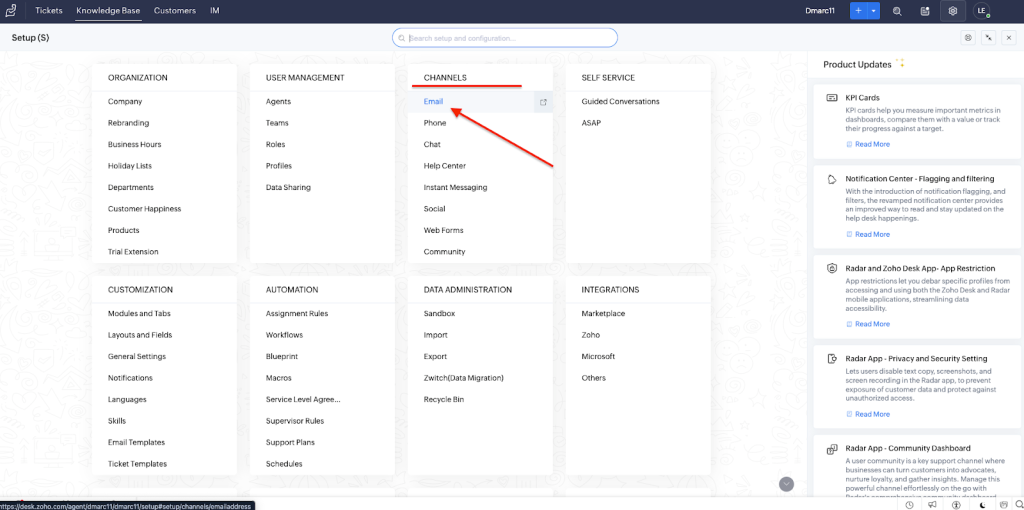Close the Setup page with X icon
The height and width of the screenshot is (510, 1024).
pos(1008,37)
